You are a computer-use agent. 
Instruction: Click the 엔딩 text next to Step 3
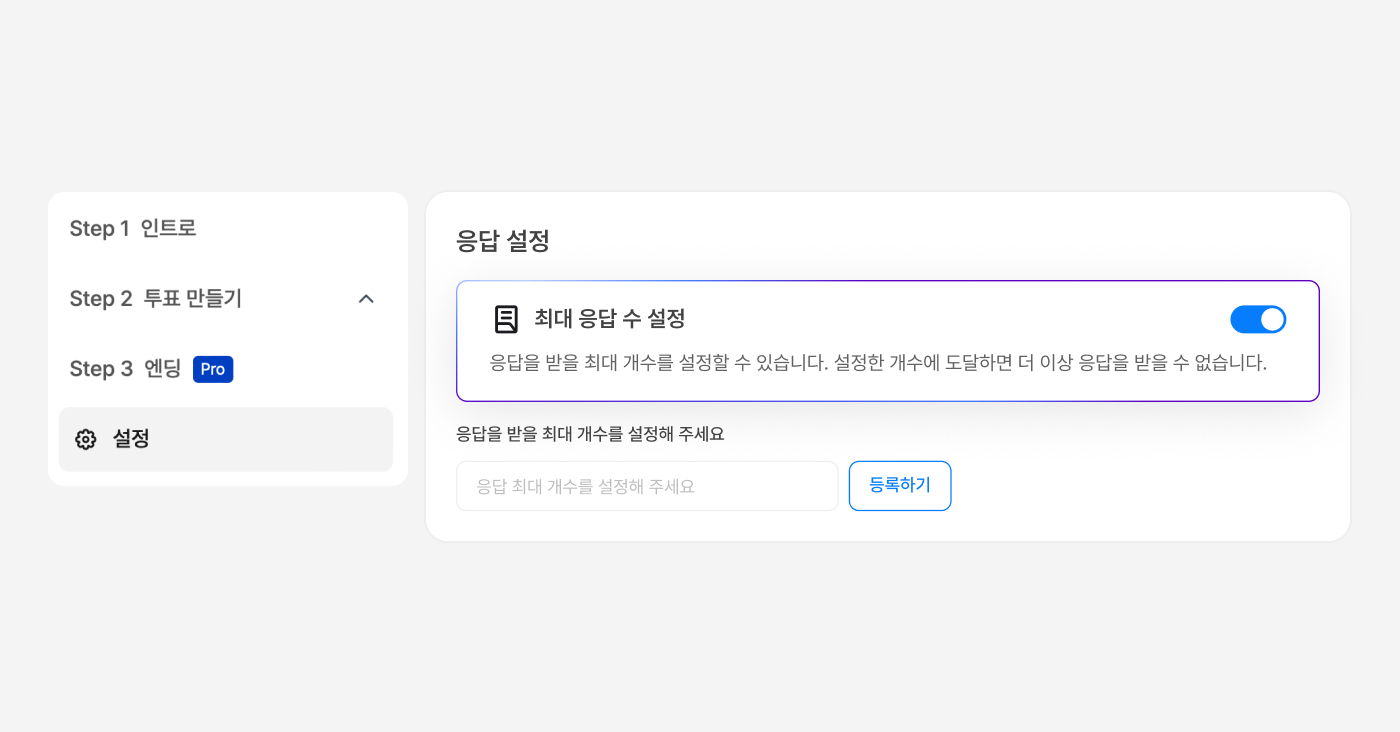(163, 369)
